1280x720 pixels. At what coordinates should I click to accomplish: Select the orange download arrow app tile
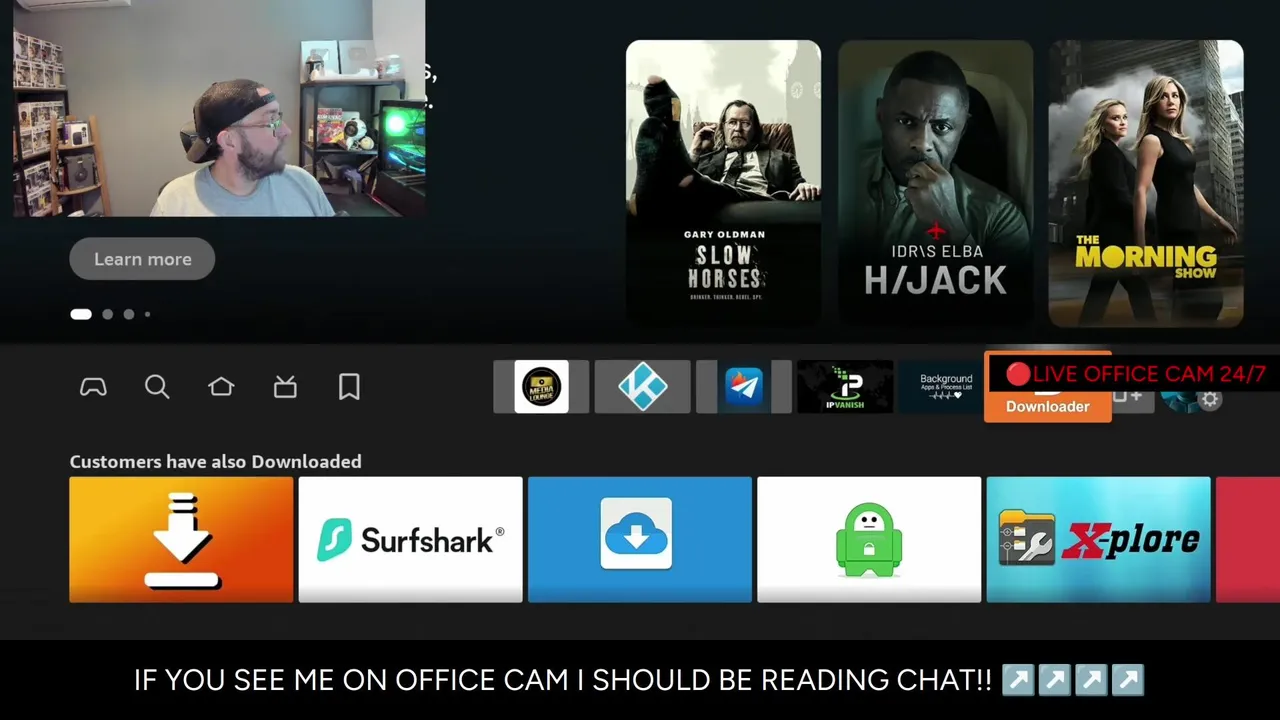[x=181, y=540]
